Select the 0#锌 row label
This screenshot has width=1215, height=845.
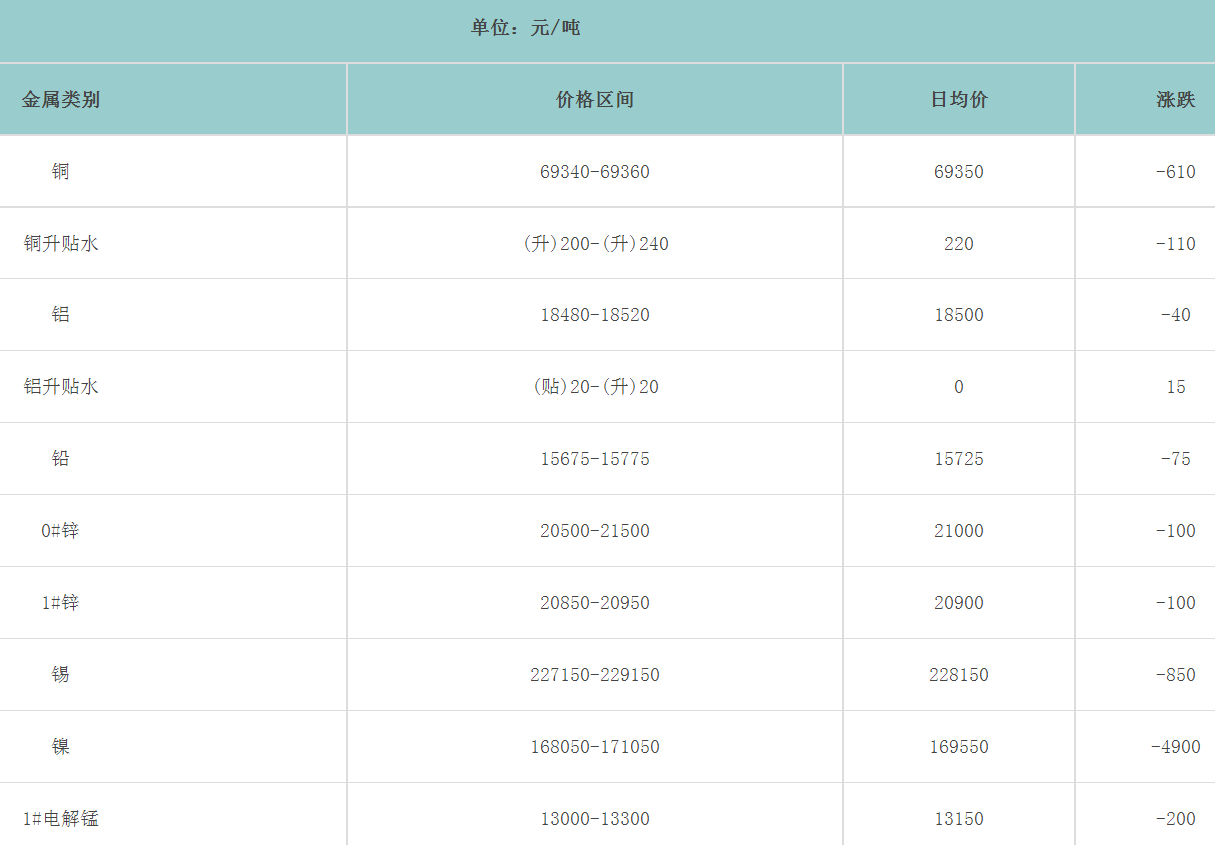click(x=61, y=531)
